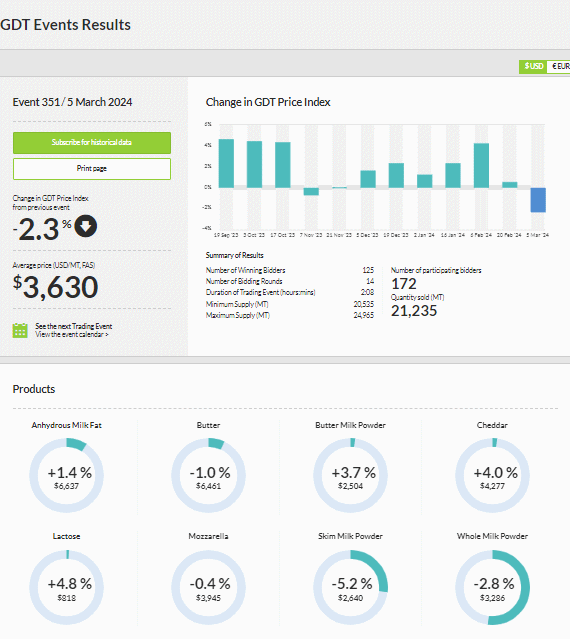
Task: Click the Whole Milk Powder label
Action: click(x=492, y=536)
